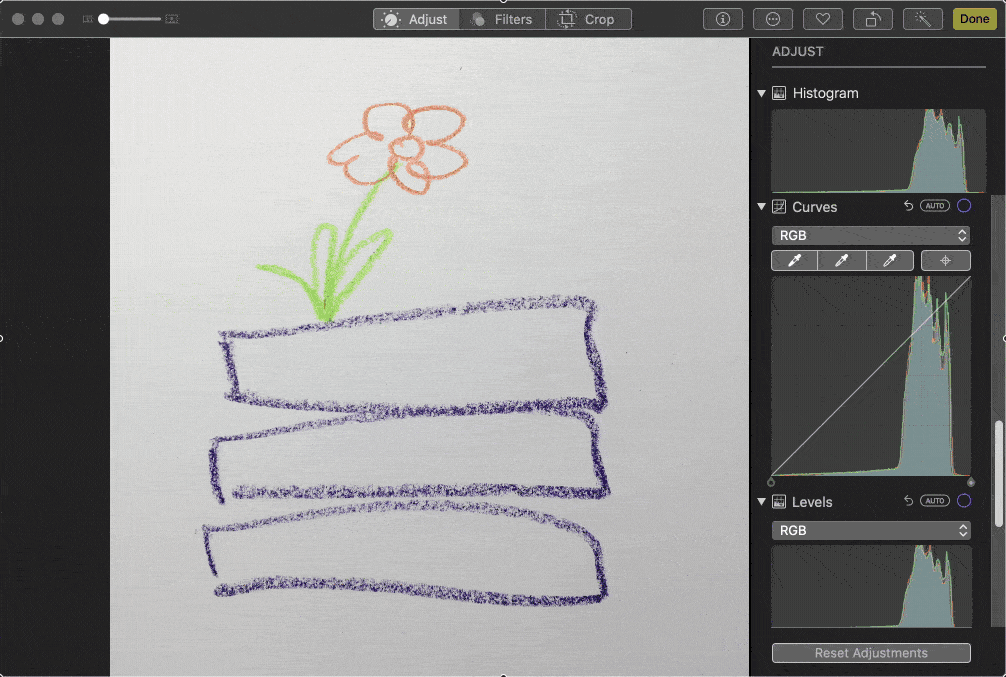Click the Levels histogram graph
This screenshot has height=677, width=1006.
click(x=871, y=586)
